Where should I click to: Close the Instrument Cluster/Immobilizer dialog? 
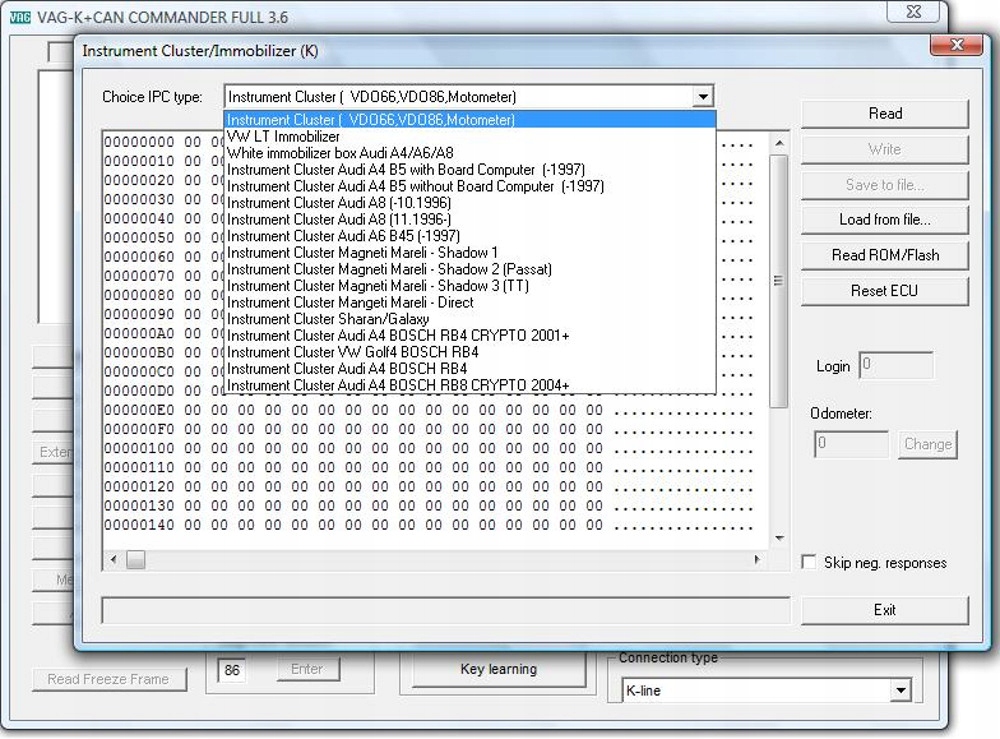click(x=955, y=45)
